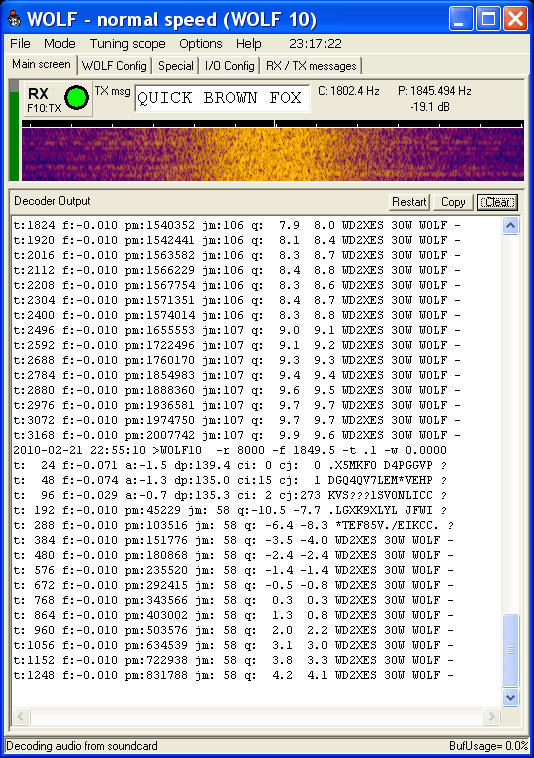The height and width of the screenshot is (758, 534).
Task: Copy the decoder output with Copy button
Action: 453,202
